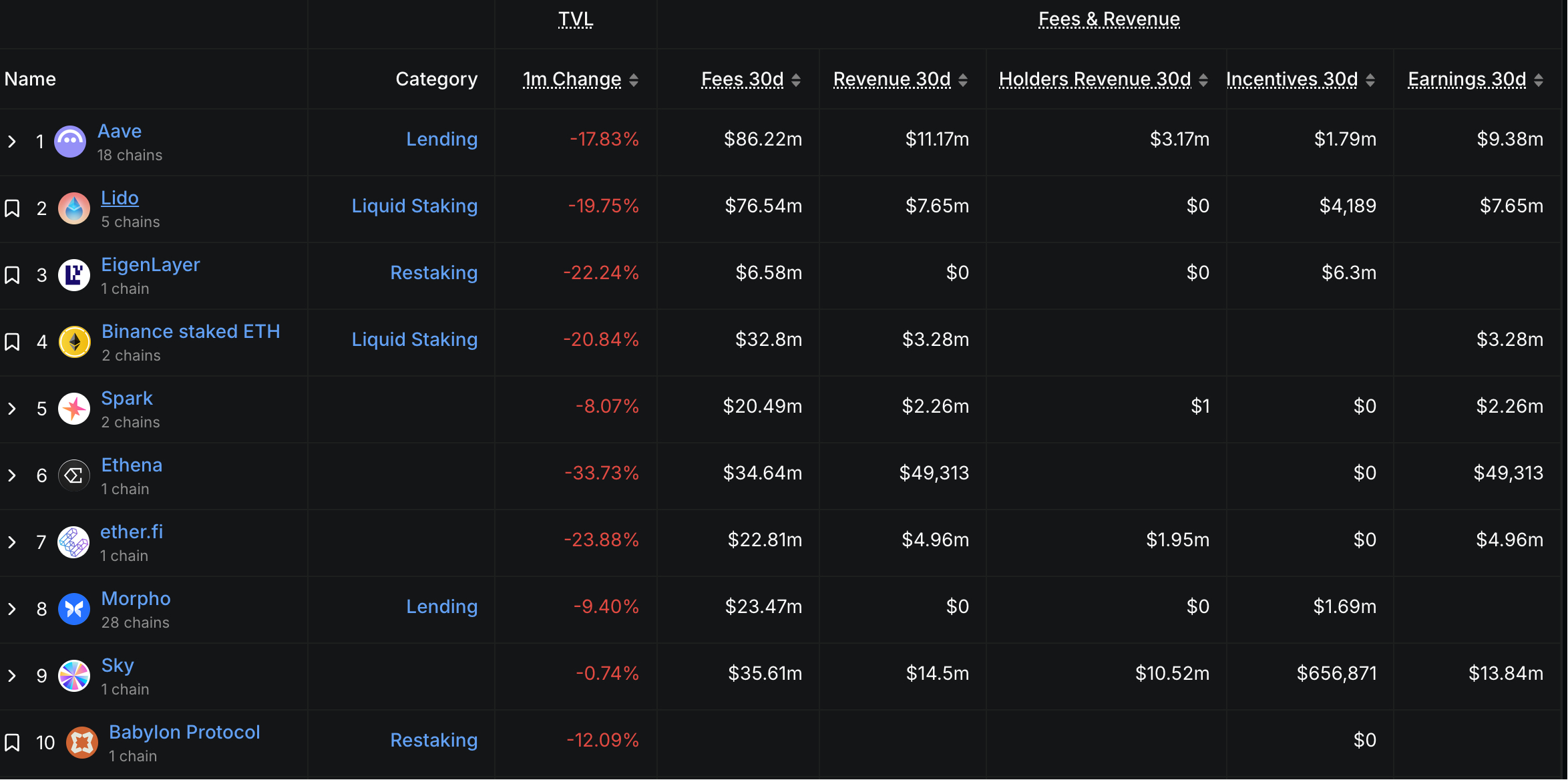The height and width of the screenshot is (780, 1568).
Task: Click the Holders Revenue 30d sort arrows
Action: [1203, 80]
